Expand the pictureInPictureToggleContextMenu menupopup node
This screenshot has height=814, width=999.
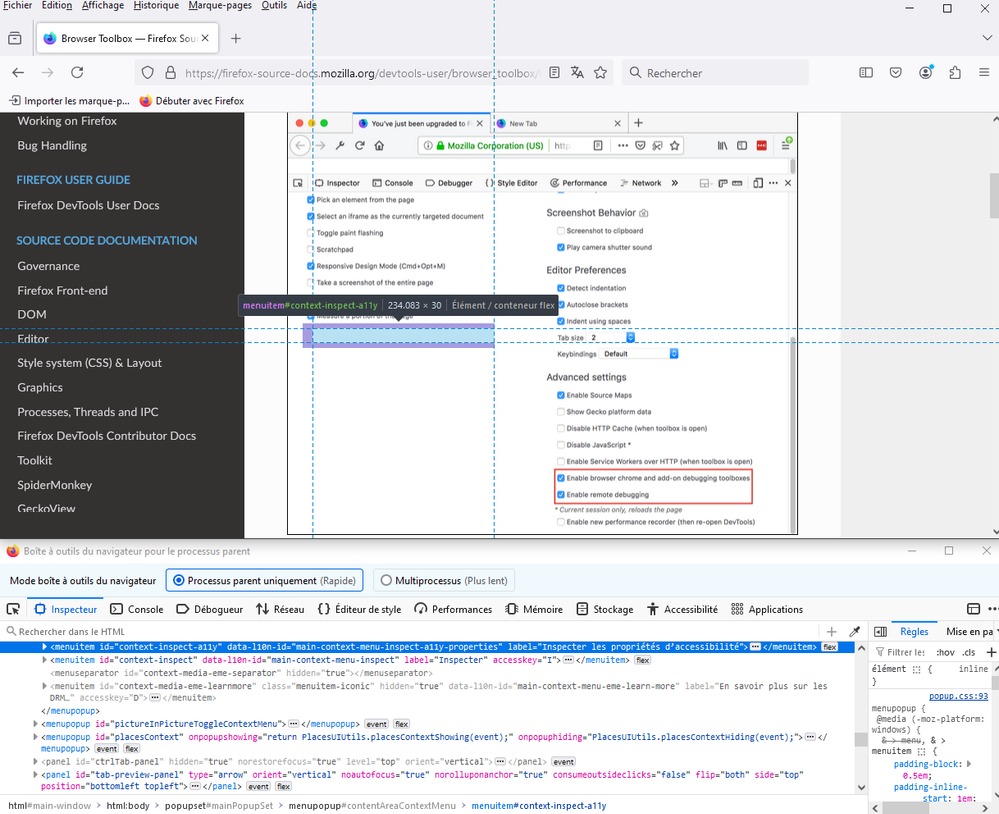click(35, 723)
